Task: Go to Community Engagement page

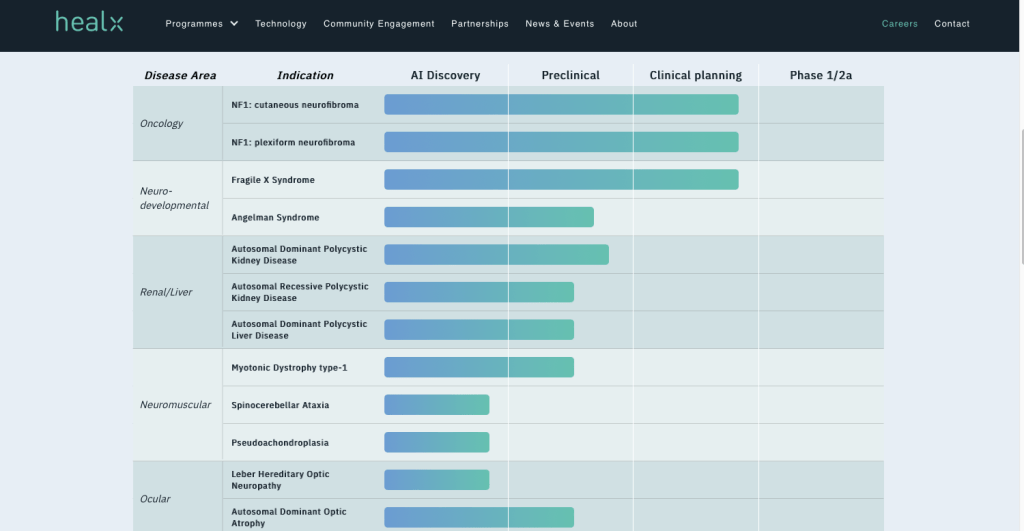Action: (x=379, y=24)
